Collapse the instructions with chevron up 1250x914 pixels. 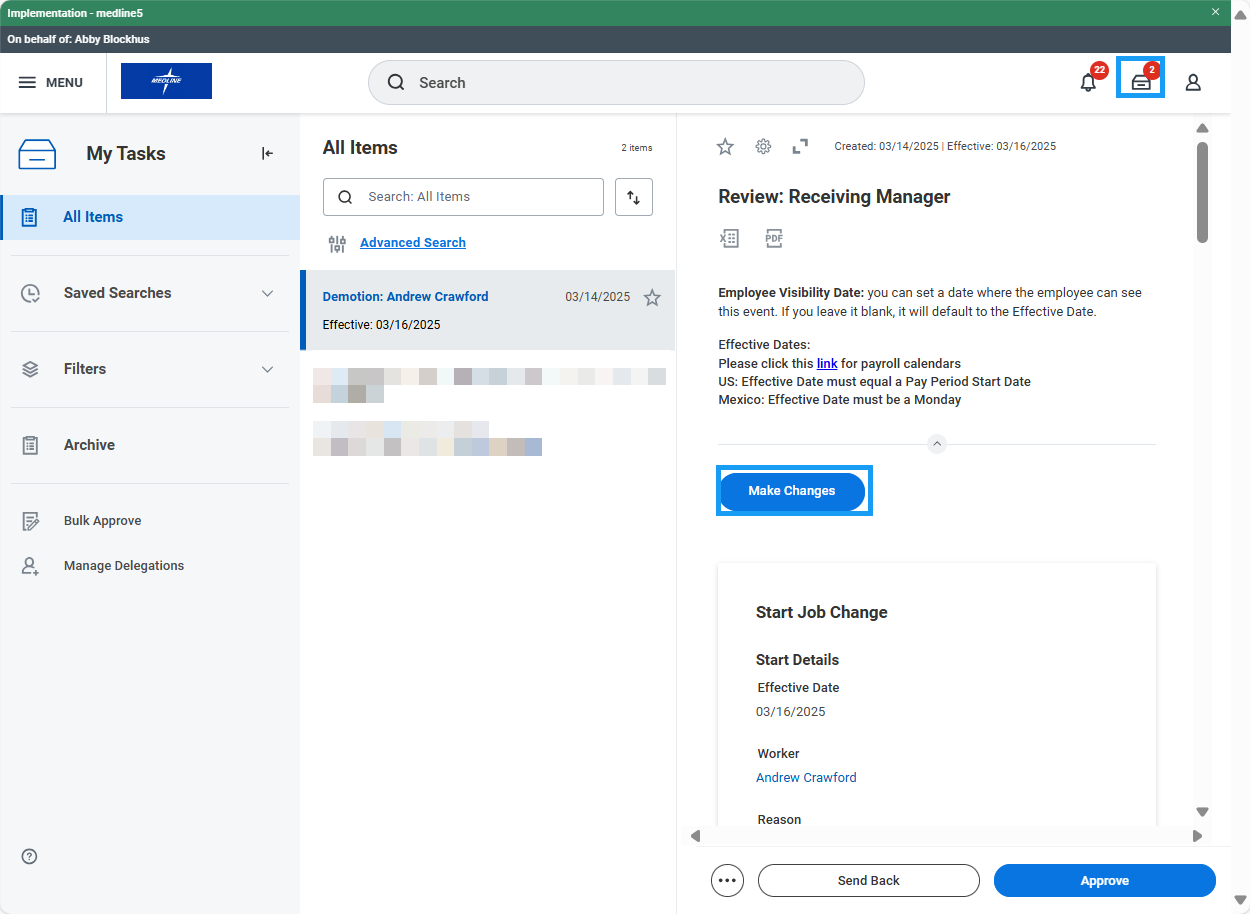936,444
